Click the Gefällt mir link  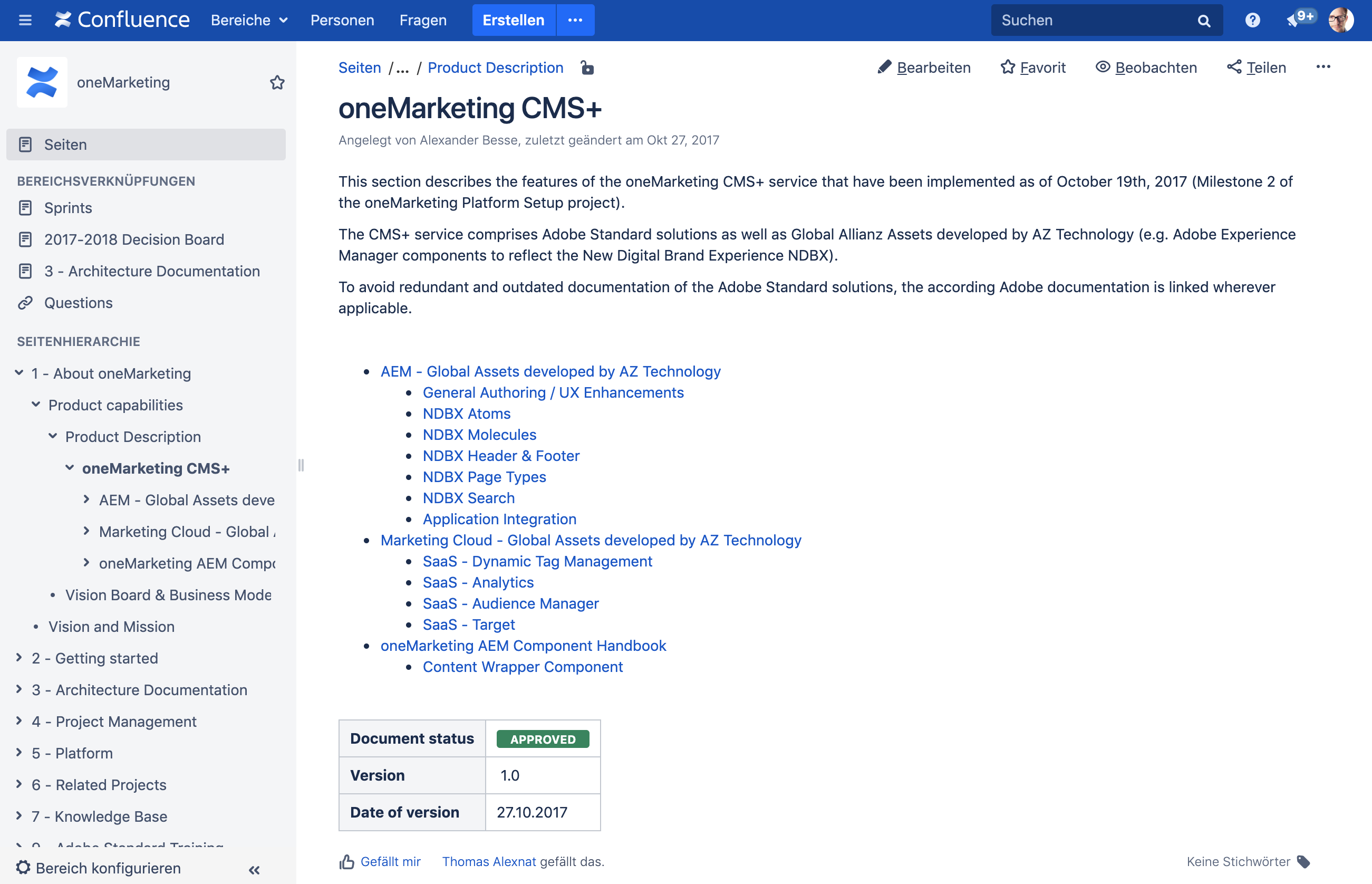coord(391,862)
